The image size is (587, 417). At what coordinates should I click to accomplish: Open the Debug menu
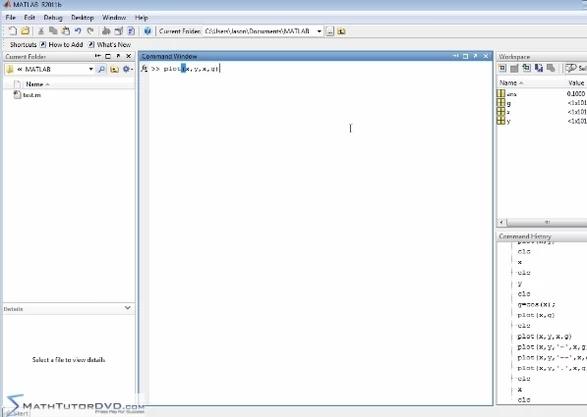(53, 18)
